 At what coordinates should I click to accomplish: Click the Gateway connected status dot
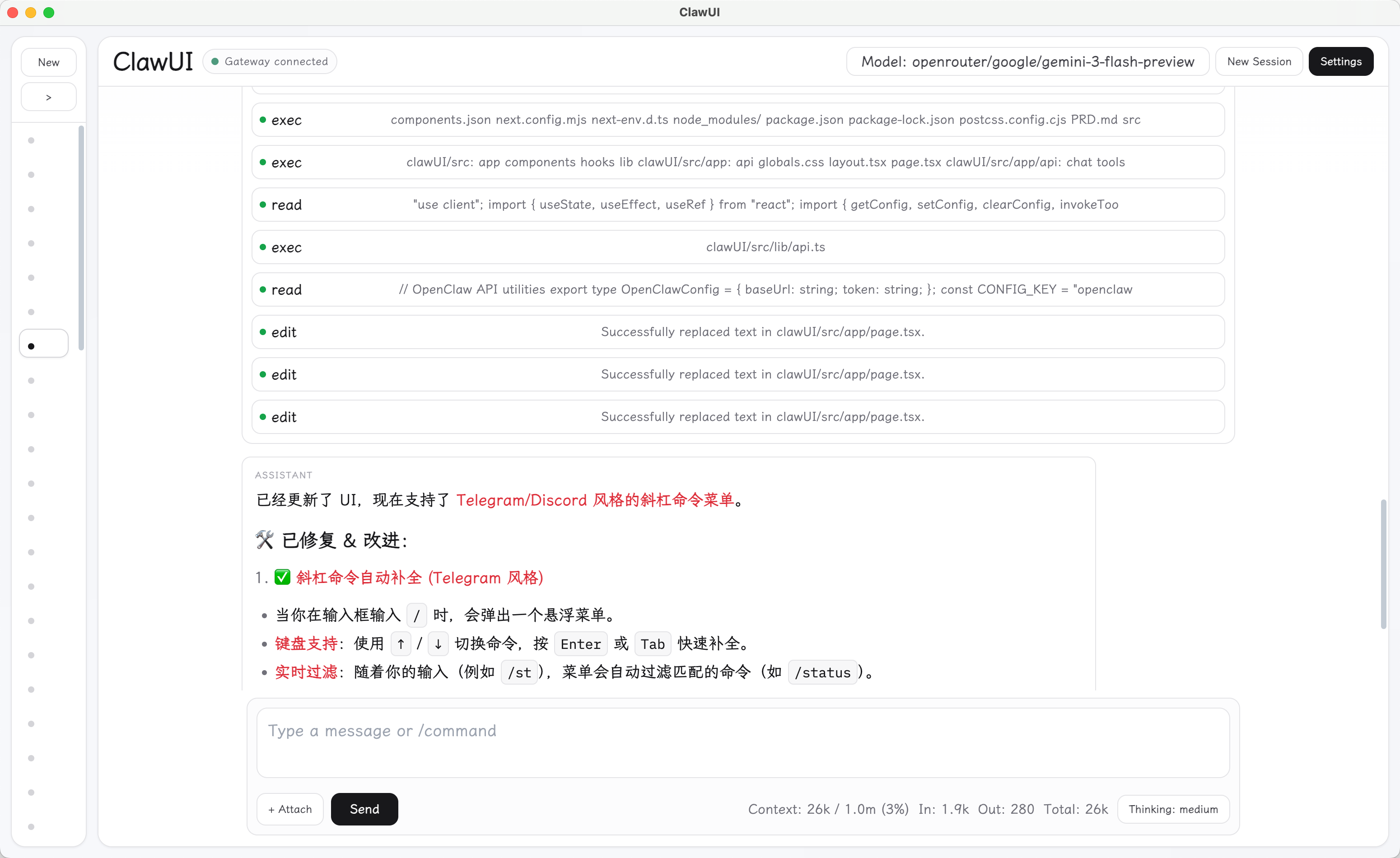pos(215,61)
